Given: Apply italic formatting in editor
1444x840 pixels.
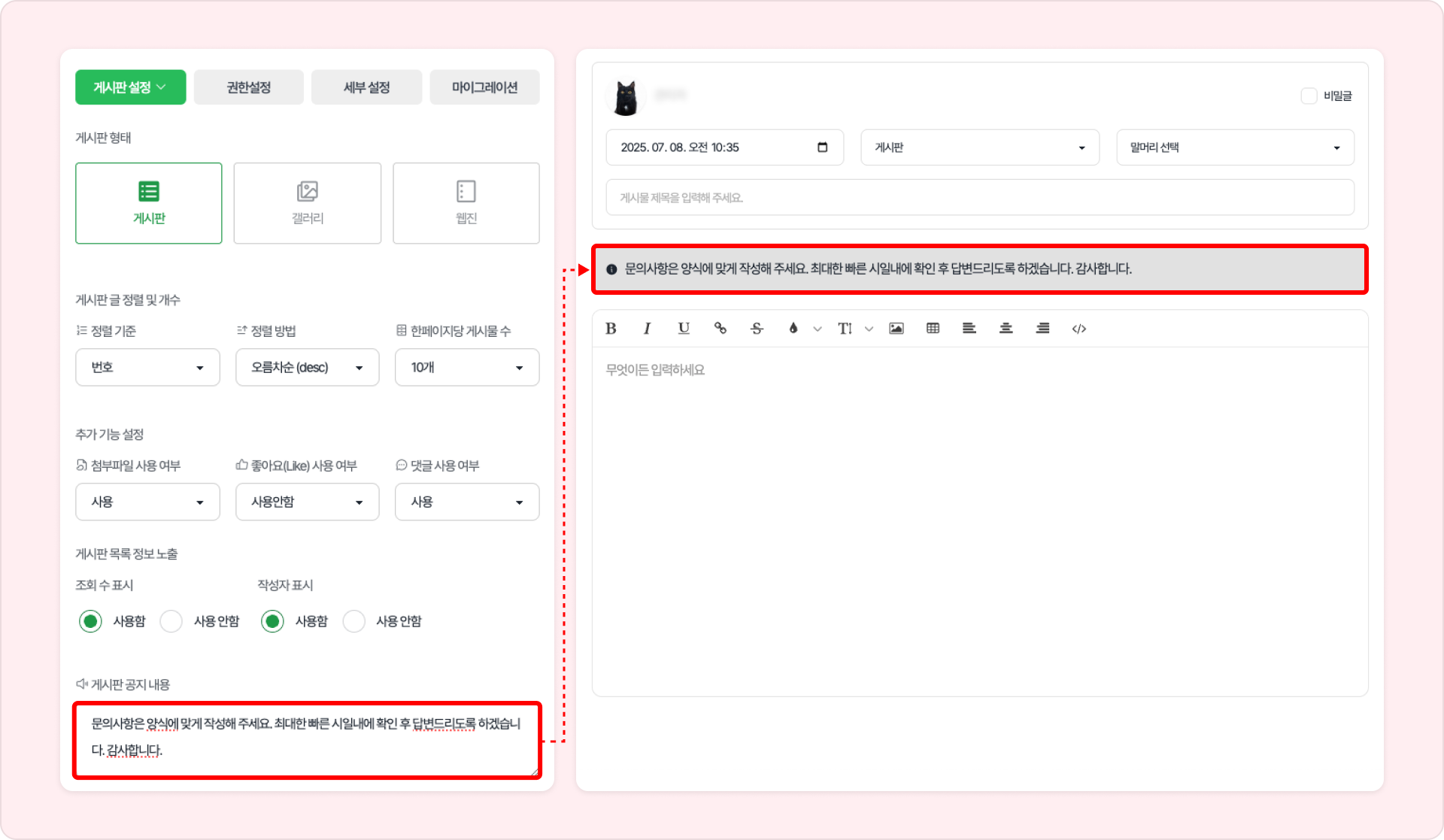Looking at the screenshot, I should pyautogui.click(x=647, y=329).
